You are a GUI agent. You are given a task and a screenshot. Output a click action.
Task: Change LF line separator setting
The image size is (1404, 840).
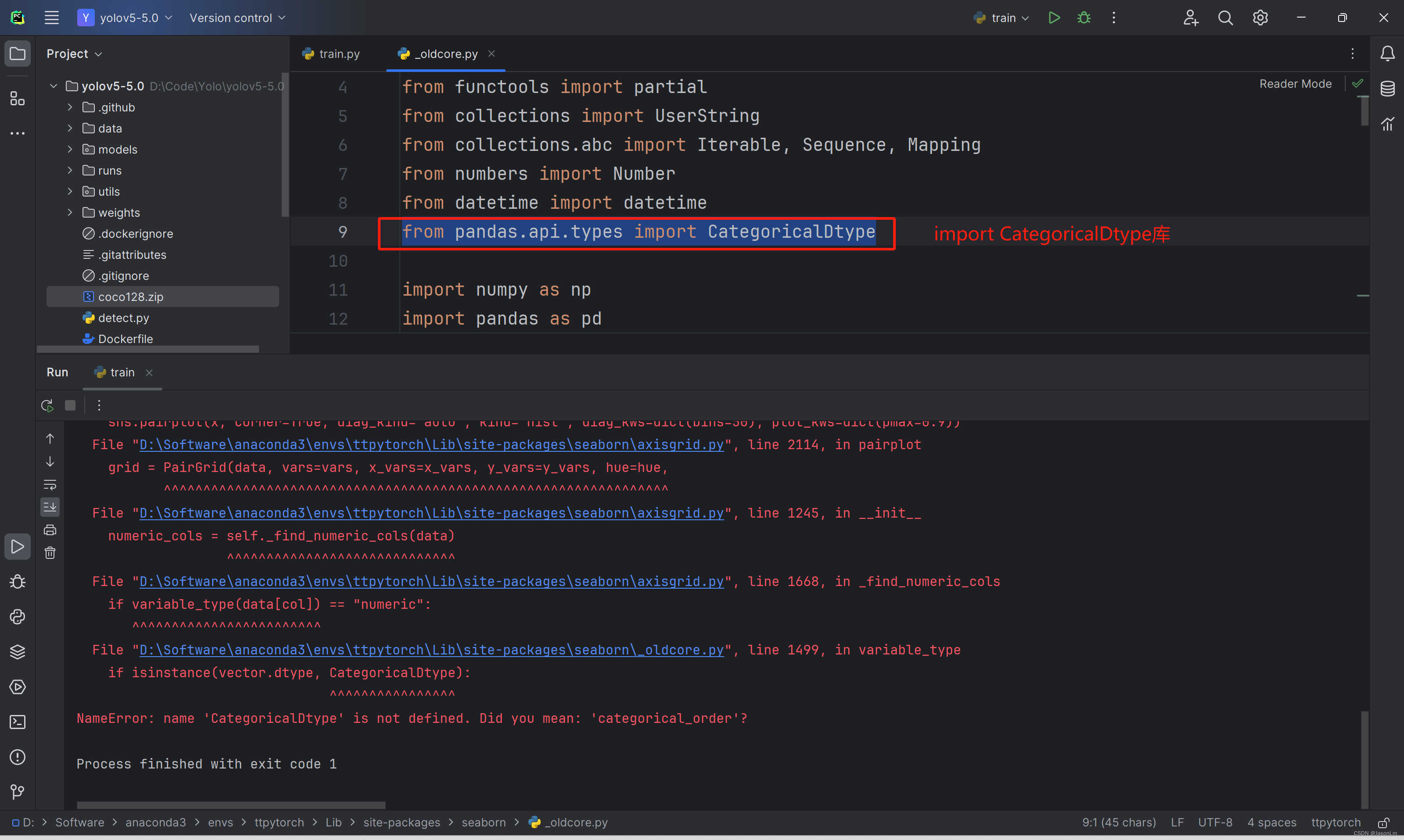click(x=1177, y=822)
